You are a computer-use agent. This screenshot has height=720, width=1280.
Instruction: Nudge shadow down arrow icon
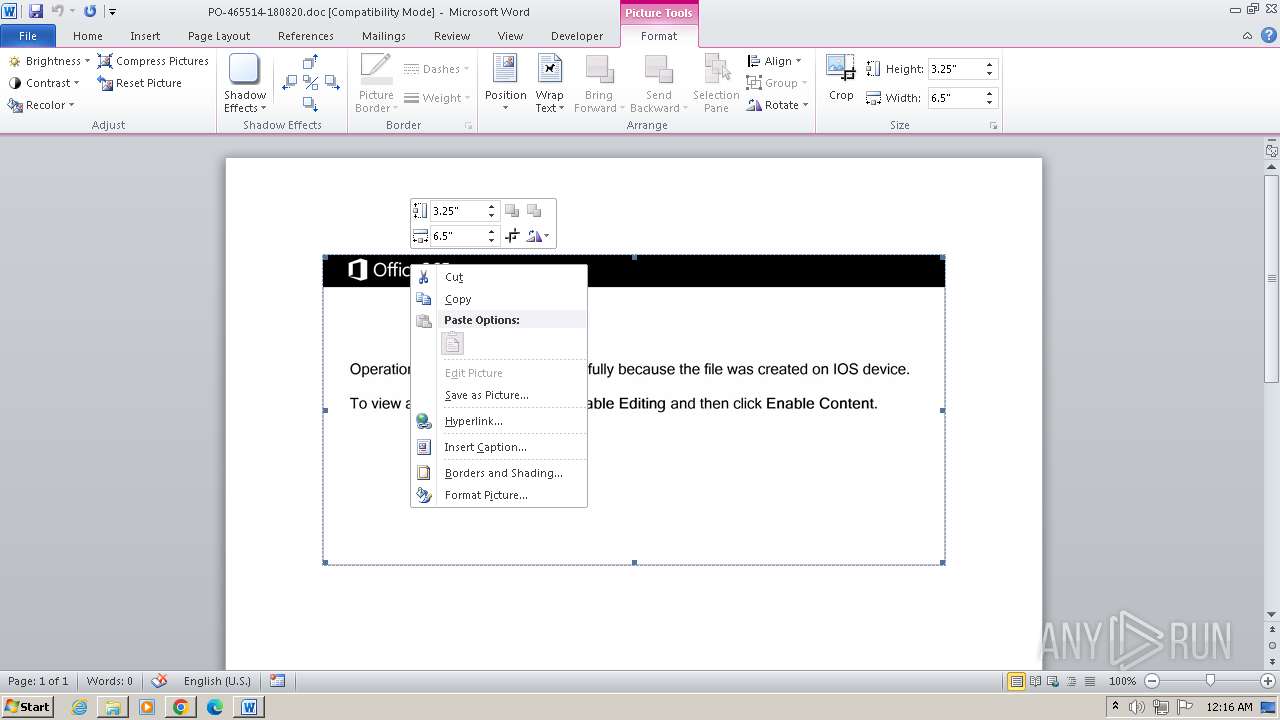click(x=310, y=104)
